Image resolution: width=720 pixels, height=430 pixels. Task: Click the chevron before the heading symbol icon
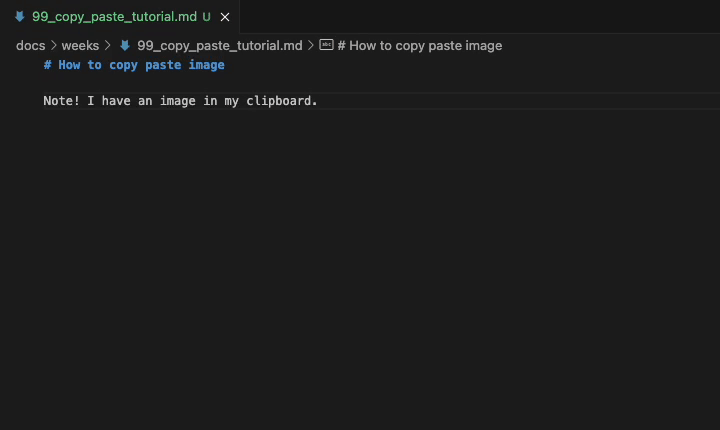(311, 46)
